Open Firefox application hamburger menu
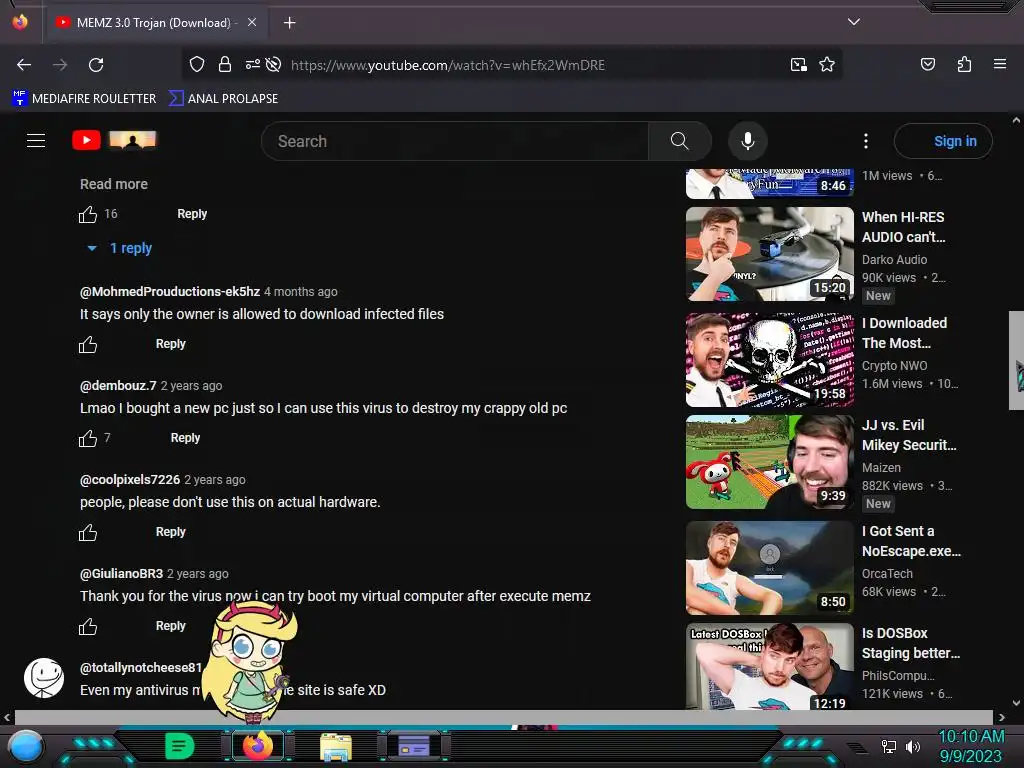The width and height of the screenshot is (1024, 768). tap(1000, 64)
